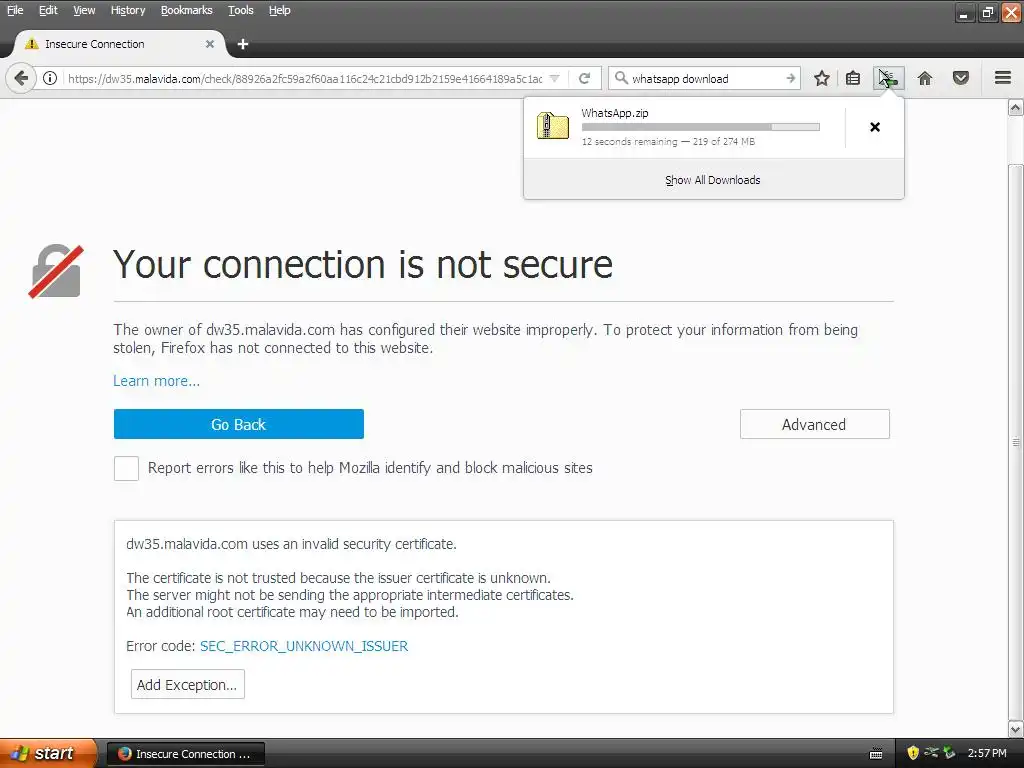Click Show All Downloads
The image size is (1024, 768).
pos(713,180)
